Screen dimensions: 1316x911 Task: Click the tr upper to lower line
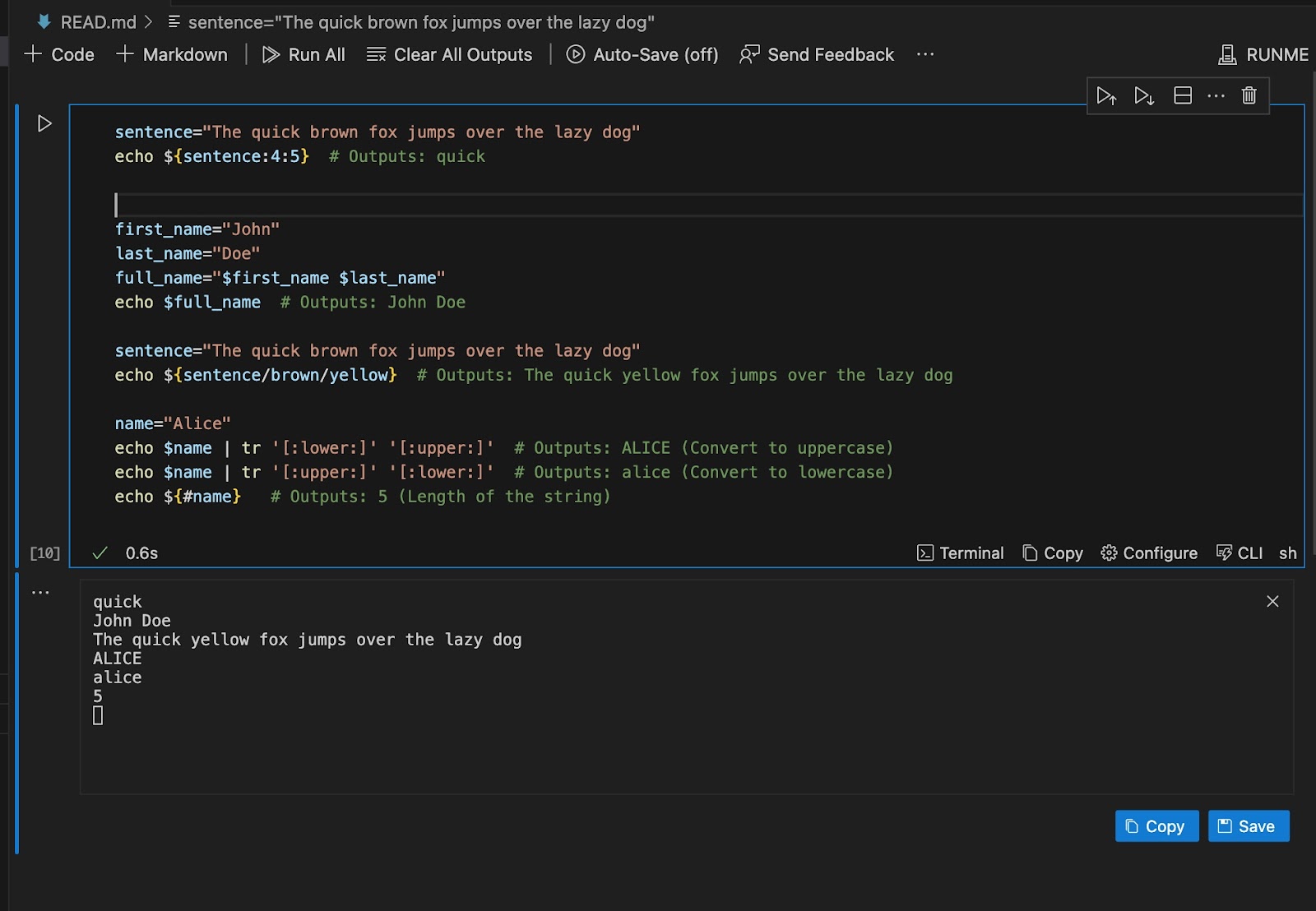tap(504, 472)
